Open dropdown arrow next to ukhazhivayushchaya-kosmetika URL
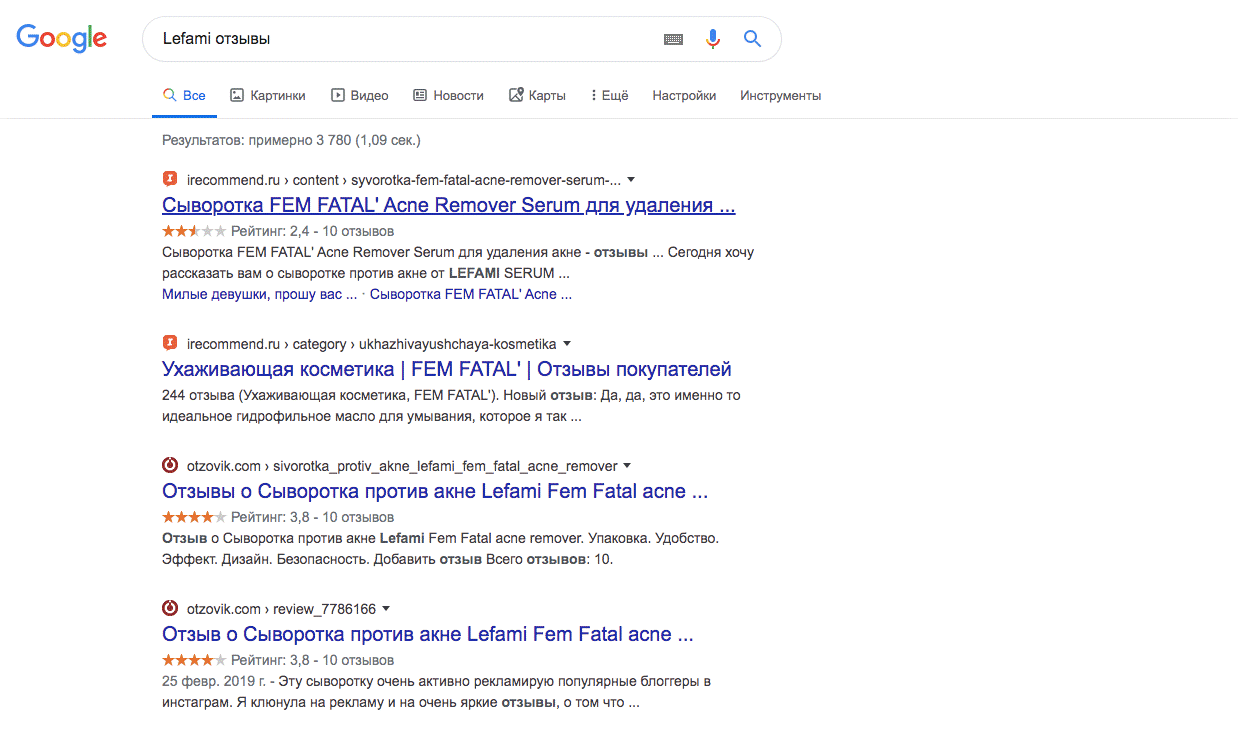The width and height of the screenshot is (1238, 733). tap(567, 344)
